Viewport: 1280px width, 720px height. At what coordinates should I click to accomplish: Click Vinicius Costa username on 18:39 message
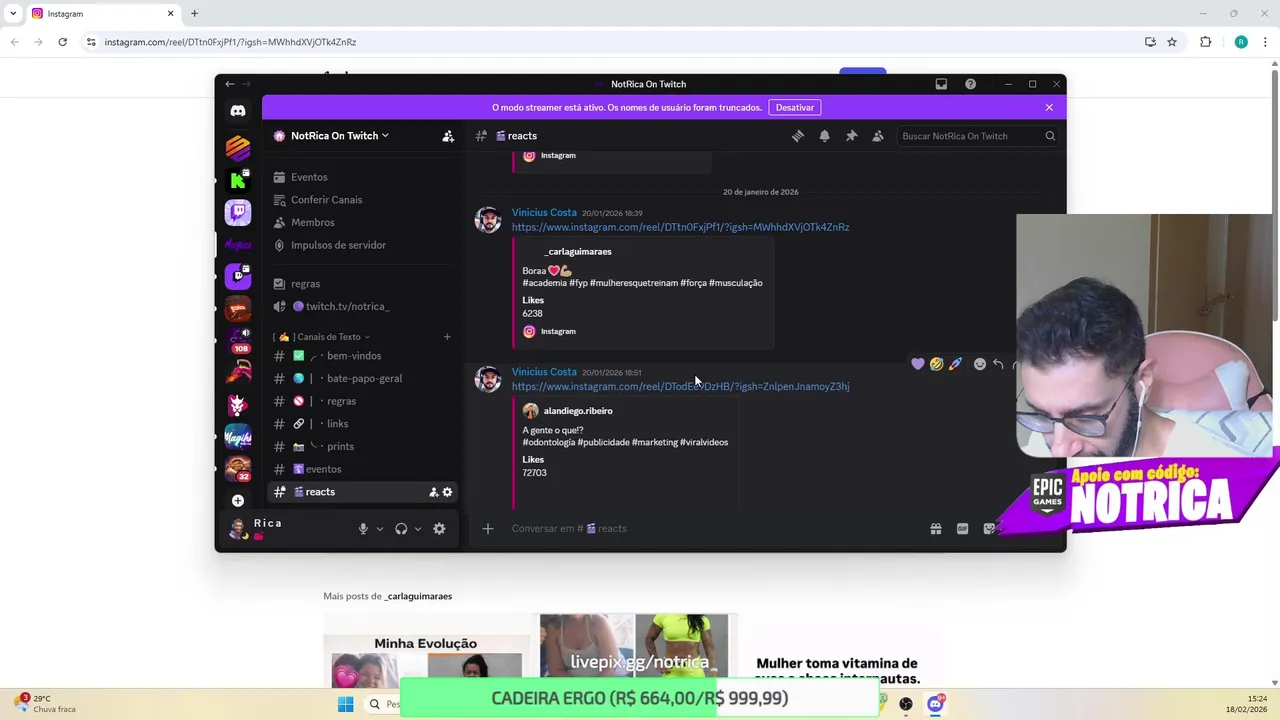point(544,212)
